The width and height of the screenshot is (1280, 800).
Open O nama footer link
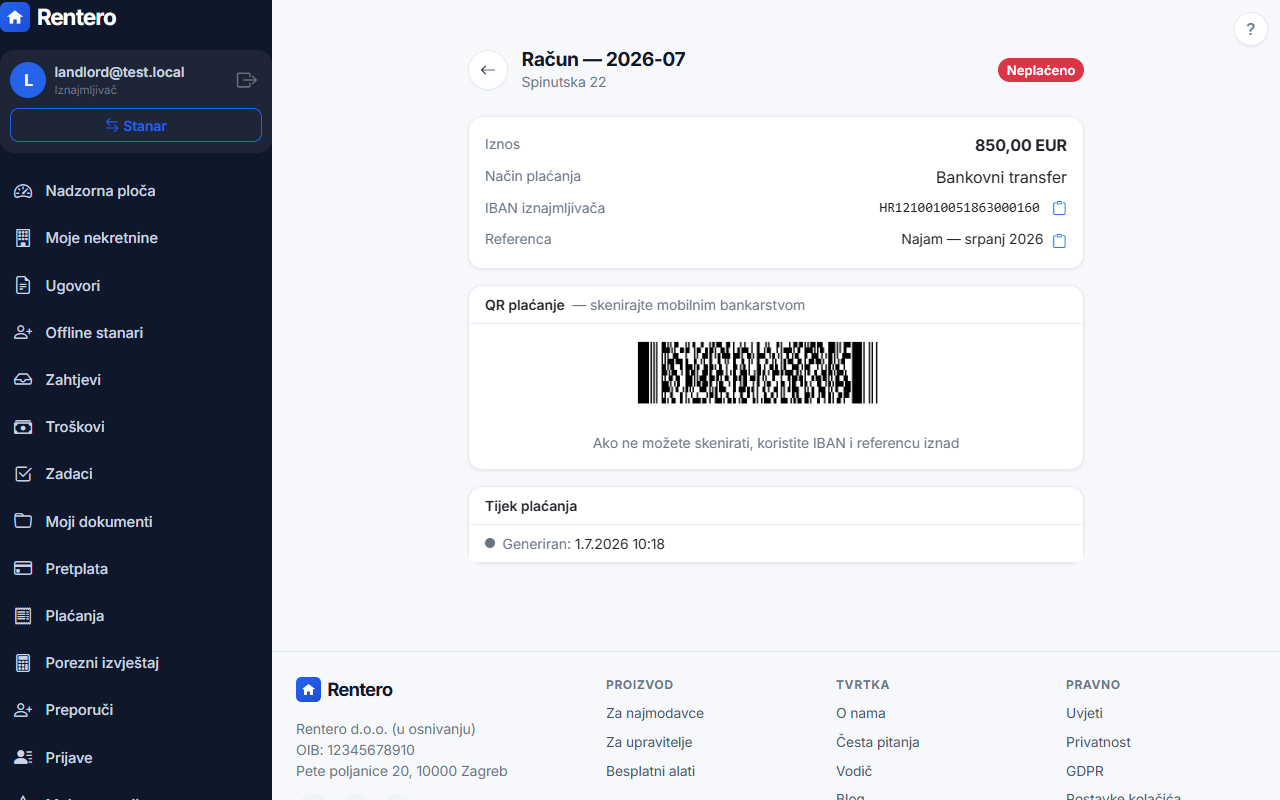[x=861, y=713]
